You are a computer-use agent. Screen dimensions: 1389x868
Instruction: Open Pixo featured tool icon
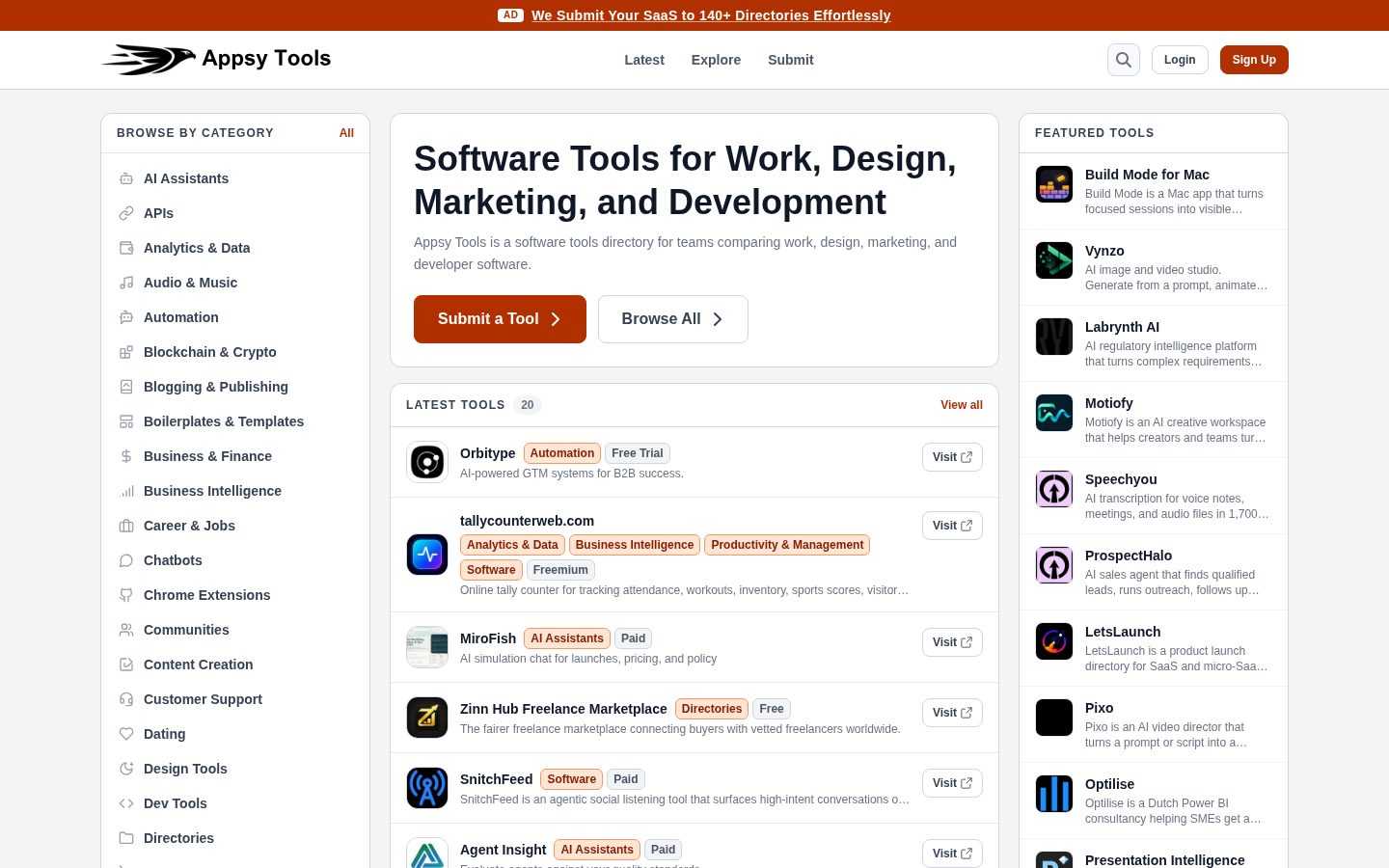(1054, 718)
